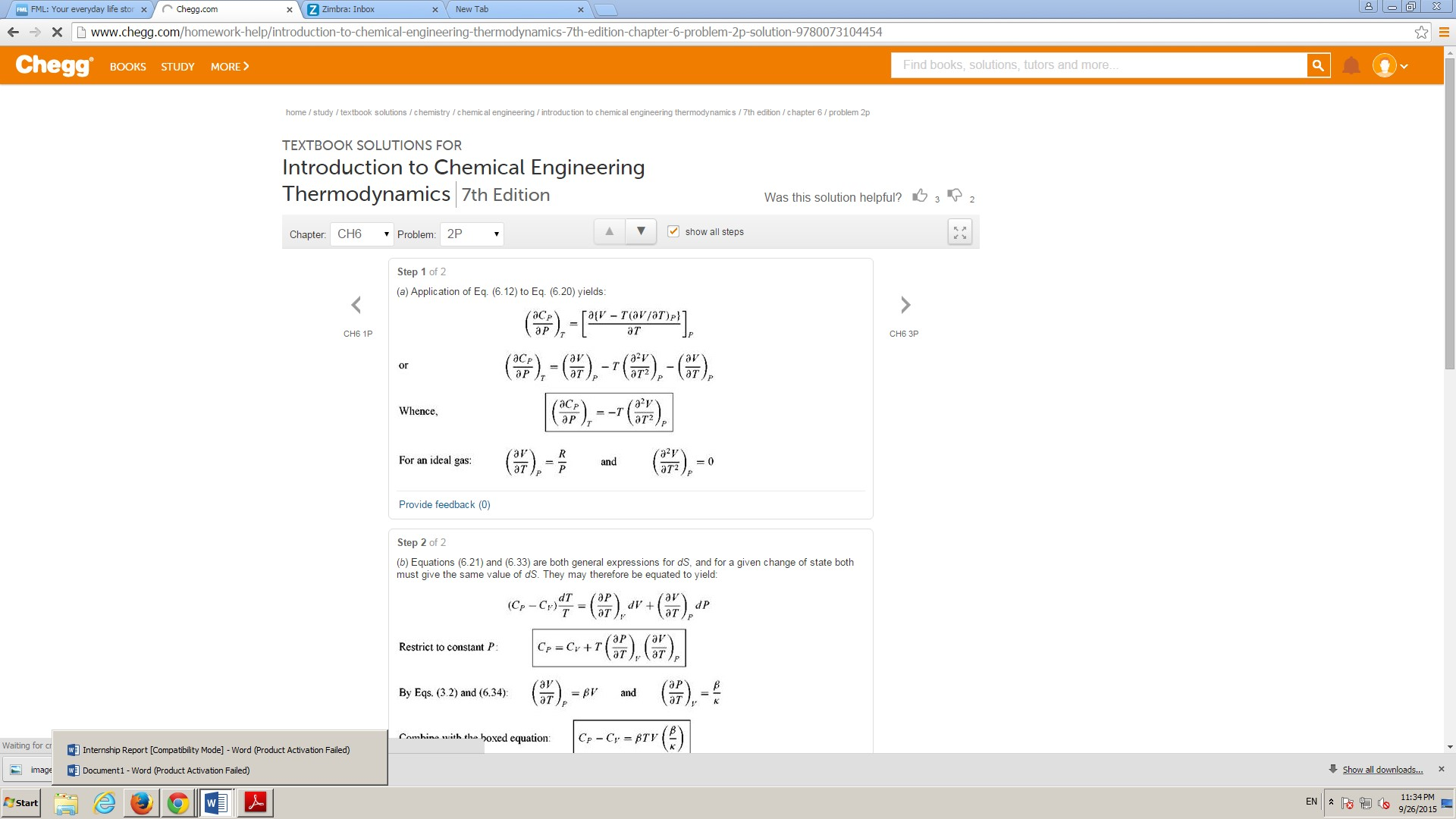This screenshot has width=1456, height=819.
Task: Click the orange search magnifier button
Action: pyautogui.click(x=1318, y=65)
